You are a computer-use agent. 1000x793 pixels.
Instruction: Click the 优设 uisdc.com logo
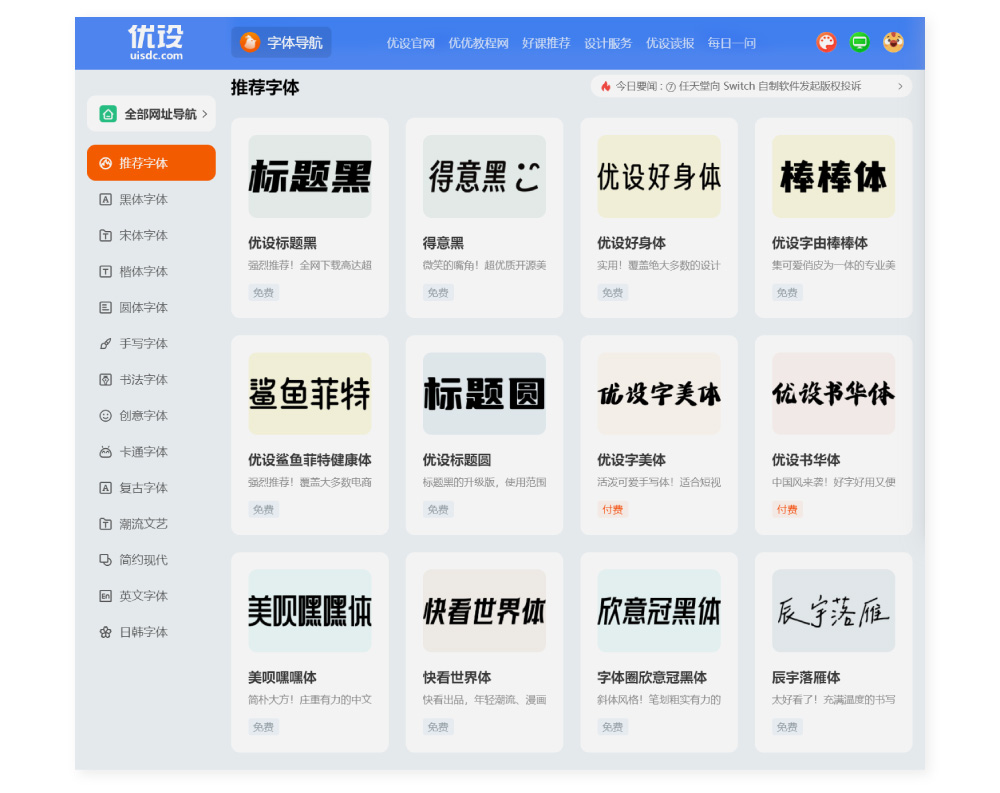[156, 42]
